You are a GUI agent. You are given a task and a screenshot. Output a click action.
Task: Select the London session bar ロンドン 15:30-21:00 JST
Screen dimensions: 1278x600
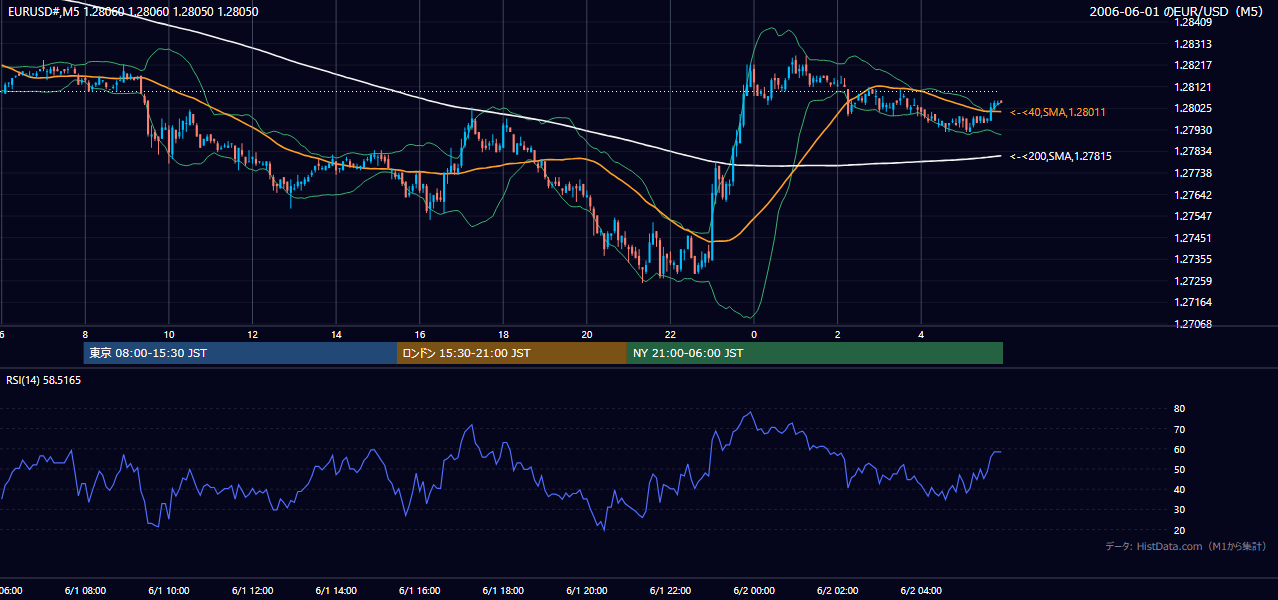click(512, 353)
